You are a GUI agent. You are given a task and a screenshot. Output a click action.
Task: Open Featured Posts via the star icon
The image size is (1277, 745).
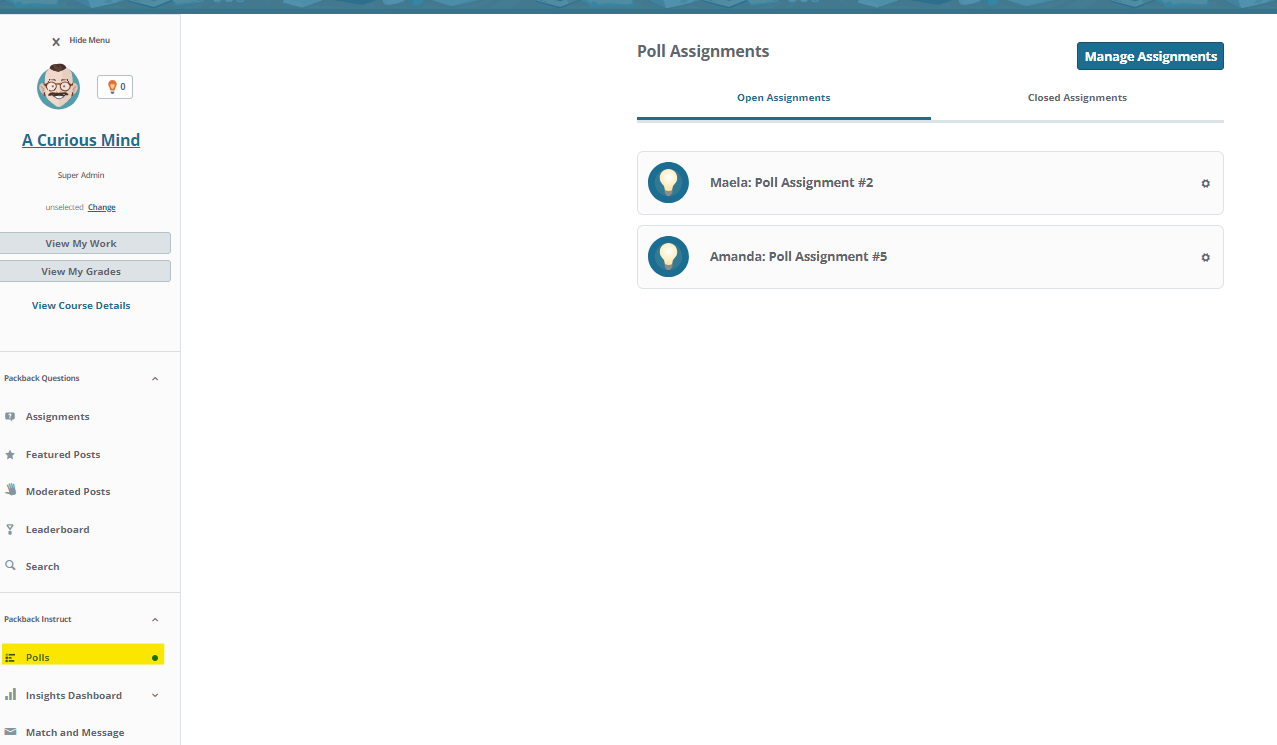pyautogui.click(x=10, y=454)
